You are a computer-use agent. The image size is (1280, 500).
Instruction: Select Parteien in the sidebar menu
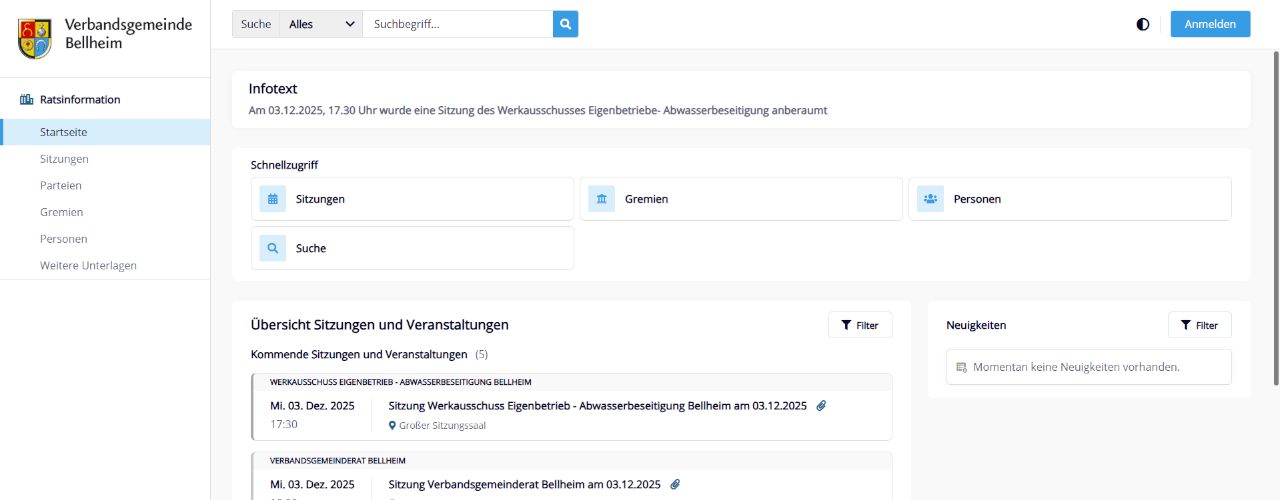click(61, 186)
